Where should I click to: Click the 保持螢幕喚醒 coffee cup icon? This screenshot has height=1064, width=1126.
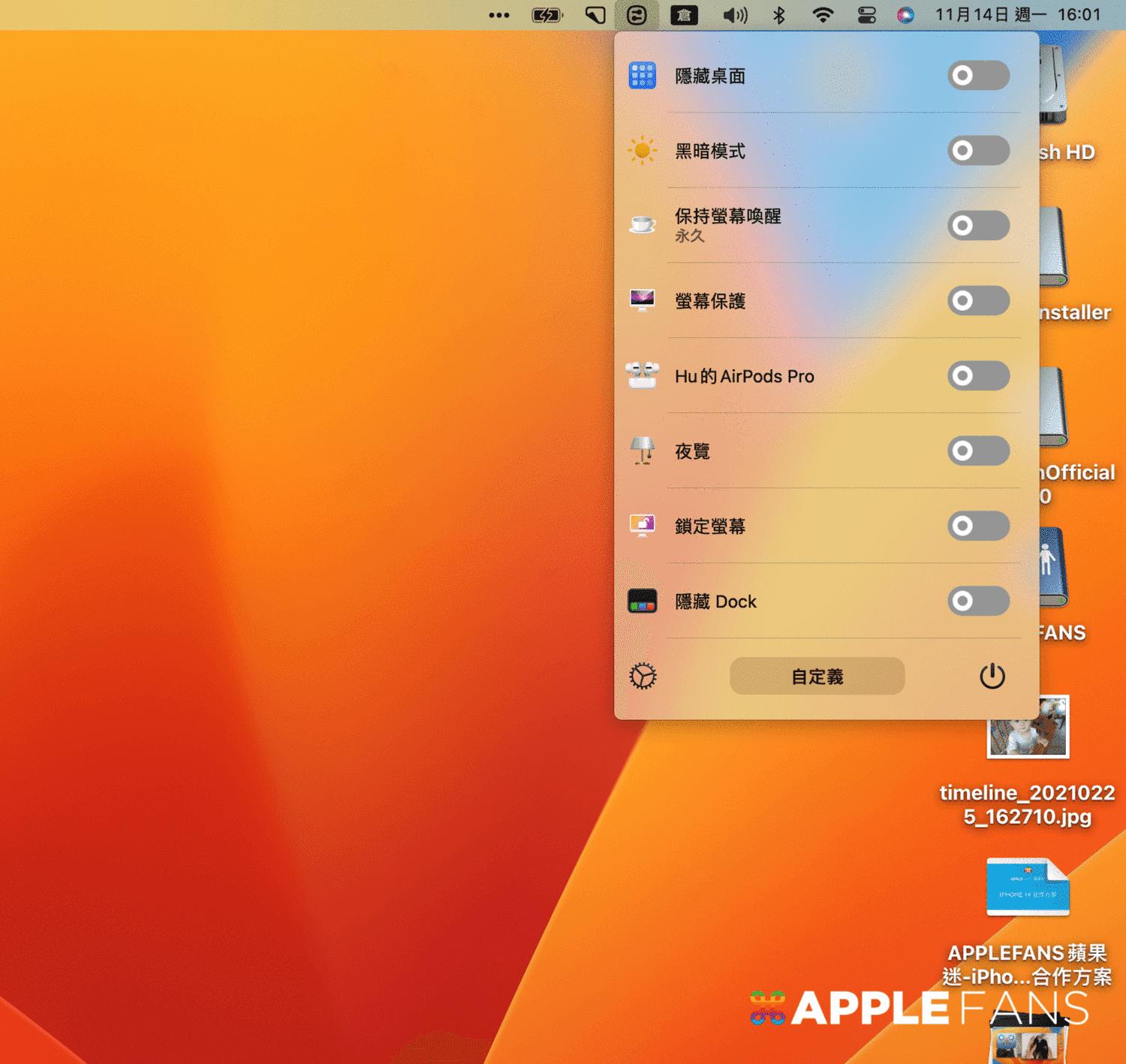[643, 225]
